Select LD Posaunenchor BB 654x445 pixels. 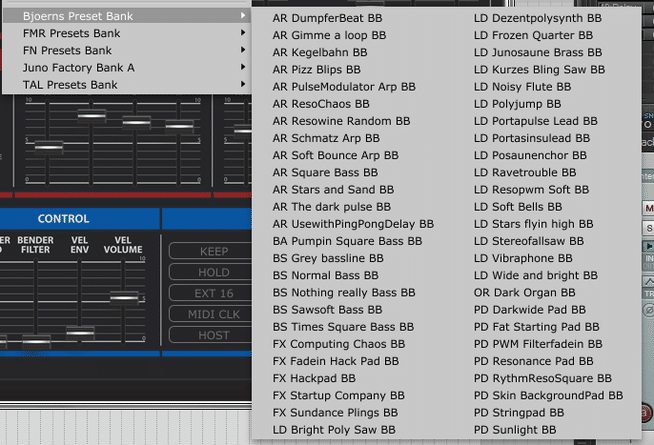530,155
